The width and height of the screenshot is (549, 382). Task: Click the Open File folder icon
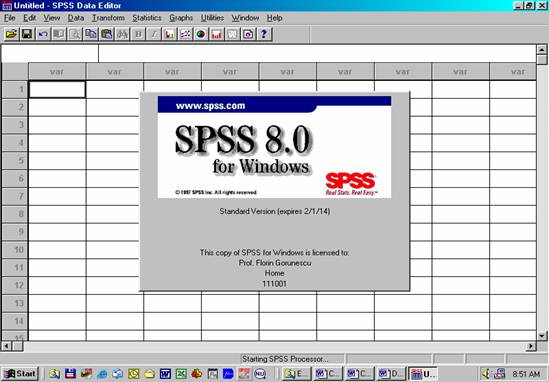[11, 34]
